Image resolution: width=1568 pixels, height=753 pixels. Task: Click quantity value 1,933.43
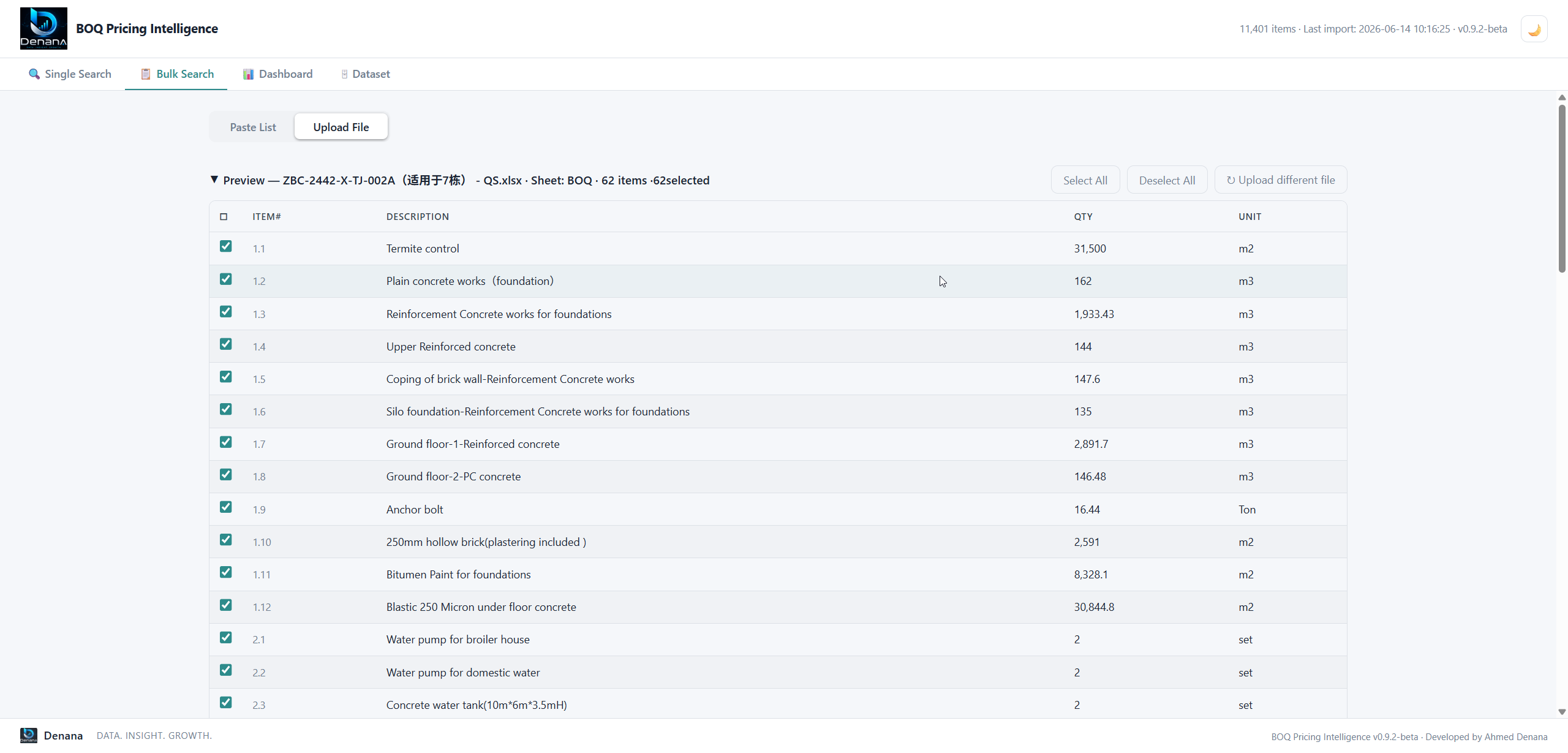1094,314
